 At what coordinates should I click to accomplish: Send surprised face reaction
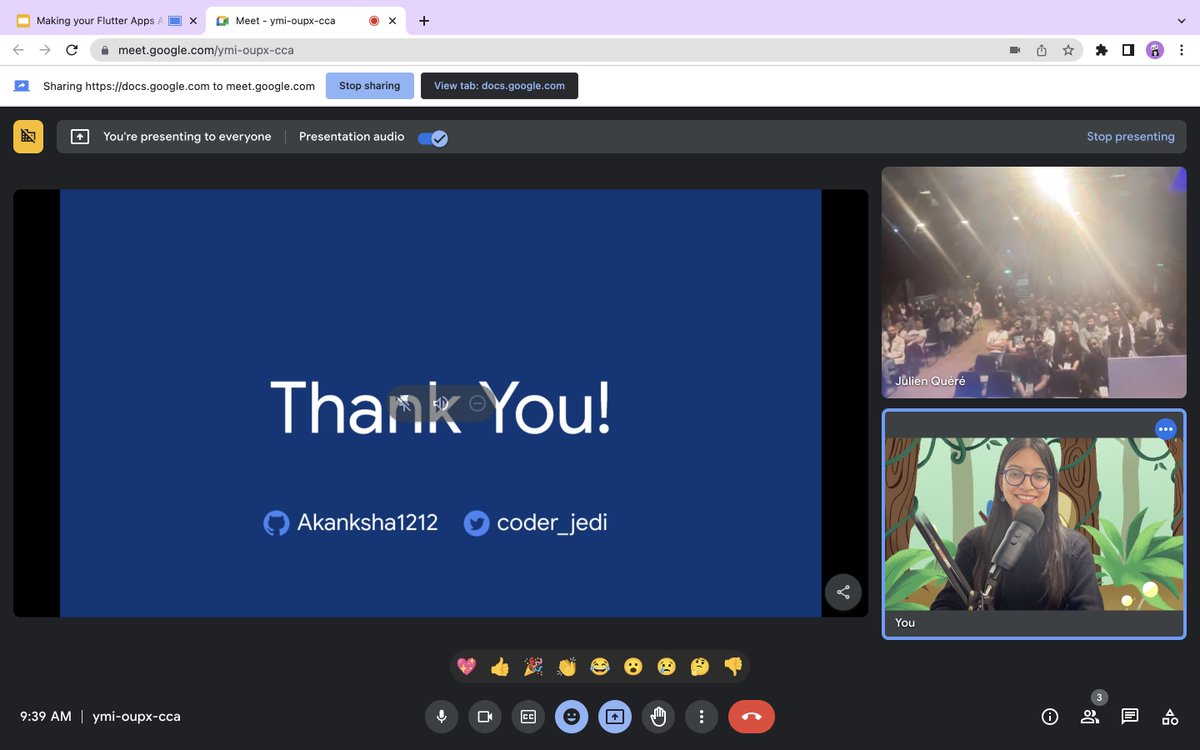[633, 666]
